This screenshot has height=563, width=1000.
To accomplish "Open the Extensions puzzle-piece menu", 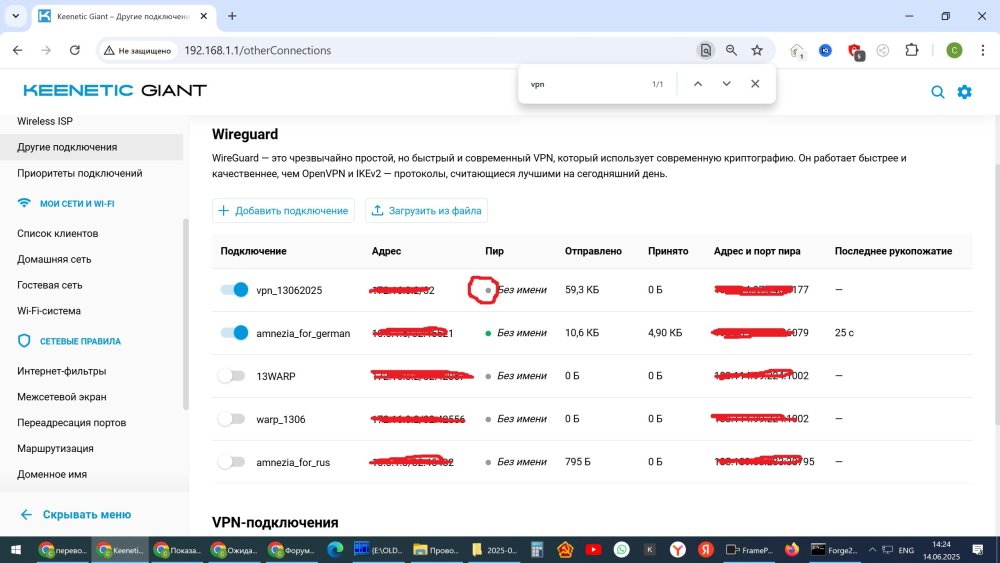I will (912, 50).
